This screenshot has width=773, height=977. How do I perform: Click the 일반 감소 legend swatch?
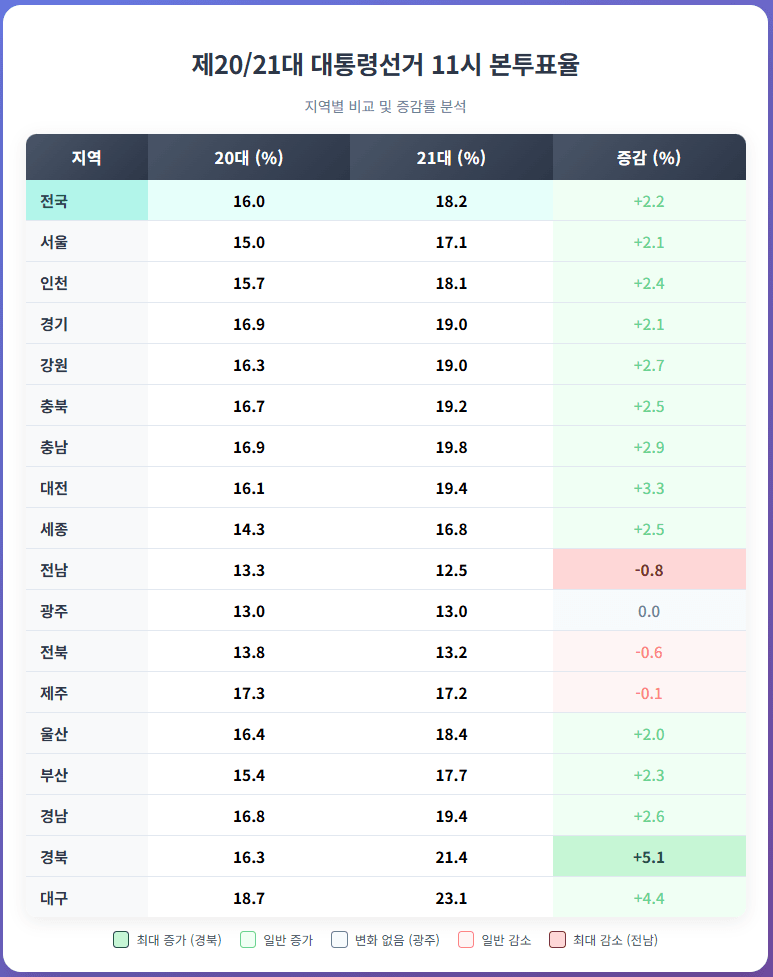[466, 940]
